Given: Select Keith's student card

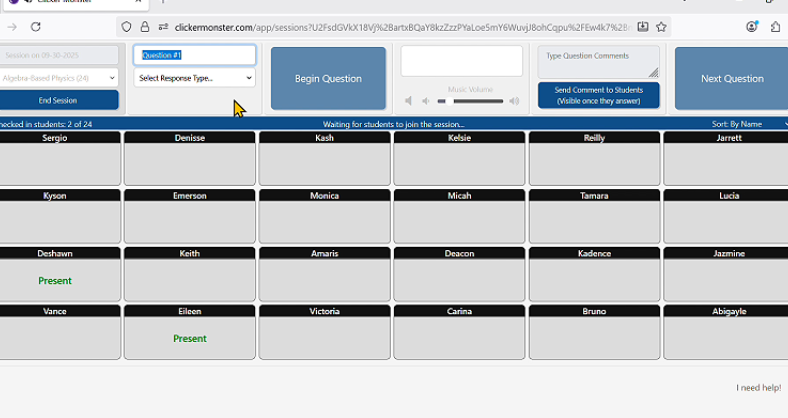Looking at the screenshot, I should point(189,274).
